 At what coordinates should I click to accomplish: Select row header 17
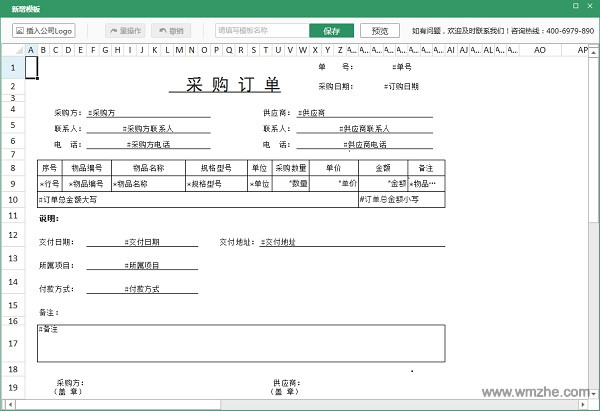pos(13,343)
